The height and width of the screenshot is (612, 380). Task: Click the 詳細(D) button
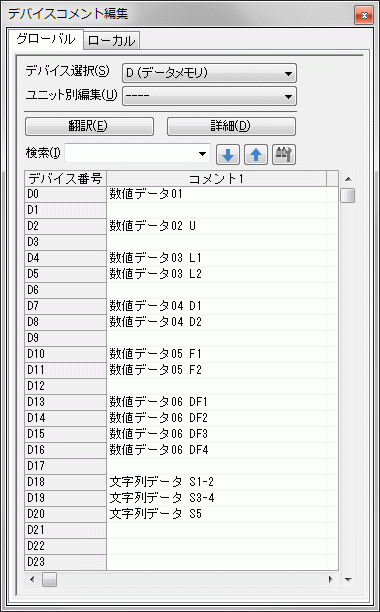click(x=231, y=126)
